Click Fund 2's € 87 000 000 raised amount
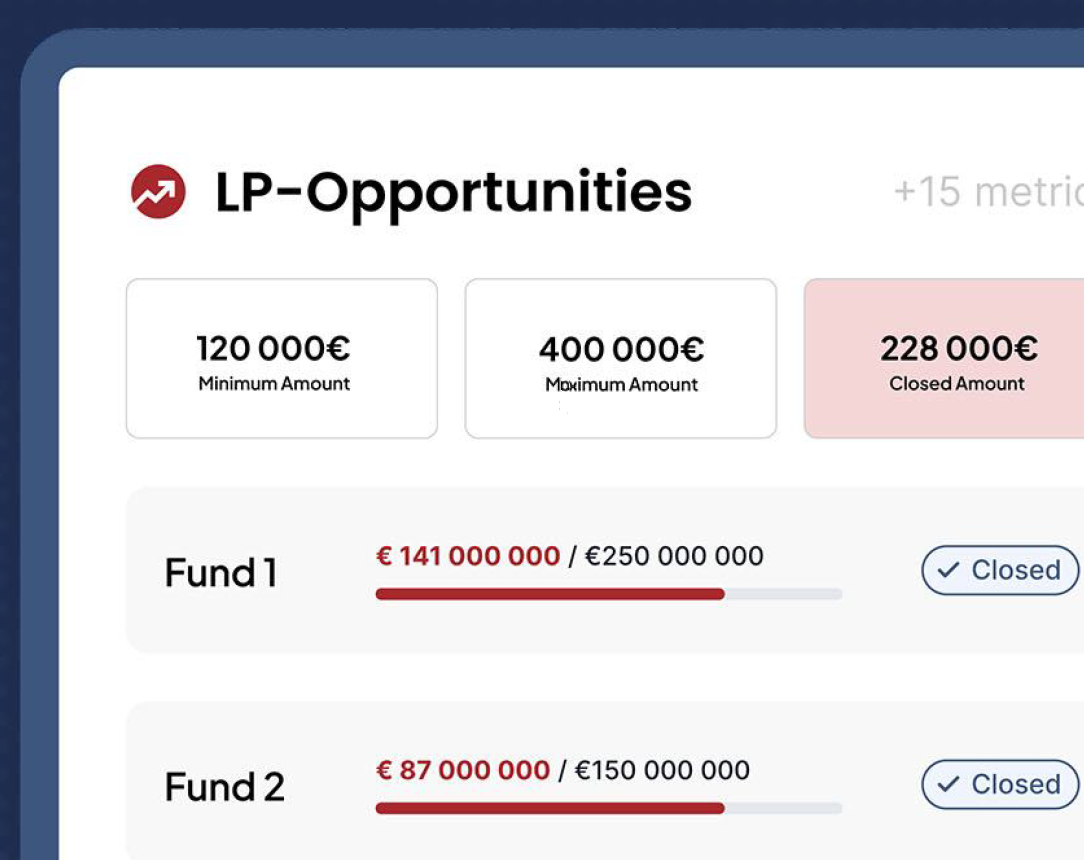Image resolution: width=1084 pixels, height=860 pixels. [462, 770]
